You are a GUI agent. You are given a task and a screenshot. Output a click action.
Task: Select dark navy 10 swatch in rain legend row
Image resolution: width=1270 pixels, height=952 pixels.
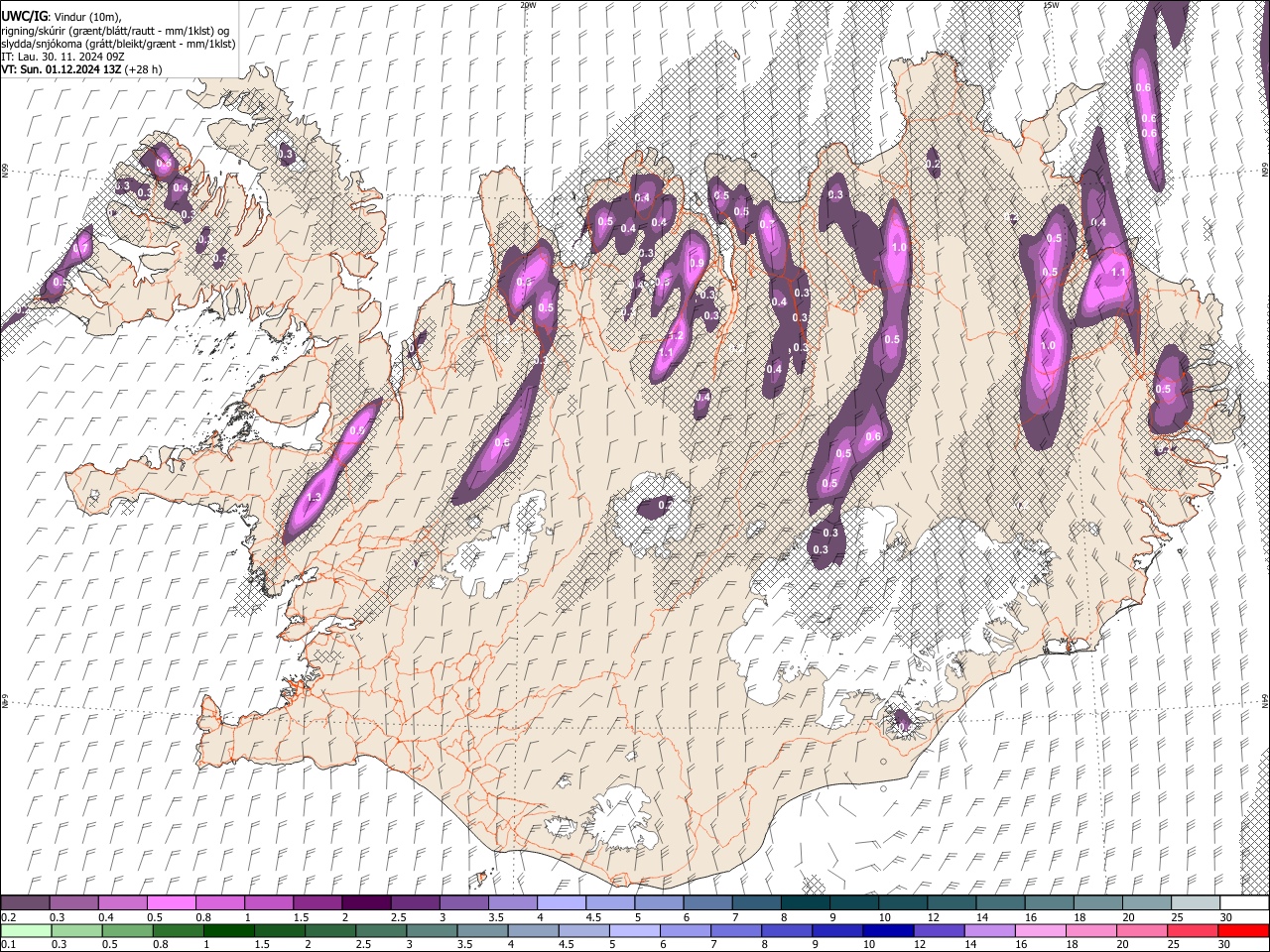pyautogui.click(x=888, y=930)
